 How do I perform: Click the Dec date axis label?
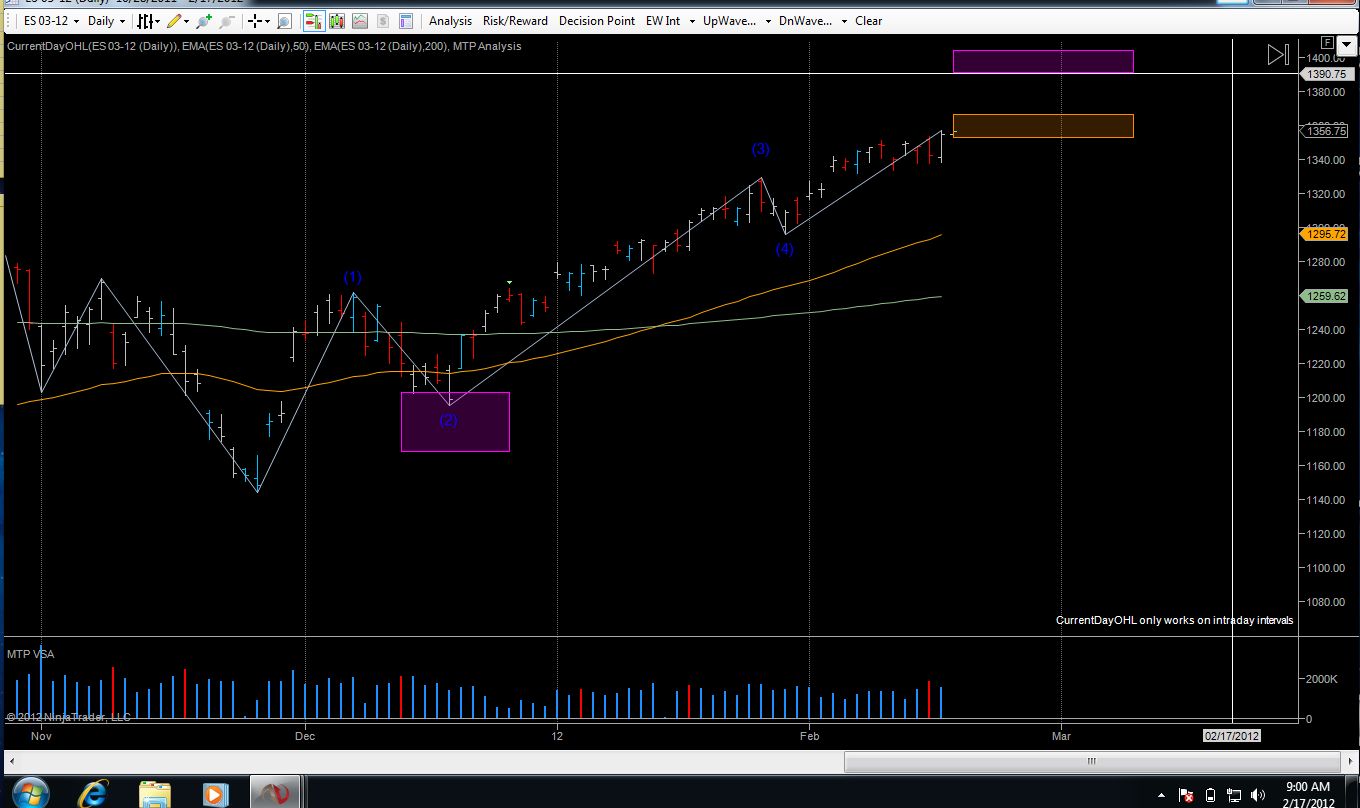coord(305,736)
